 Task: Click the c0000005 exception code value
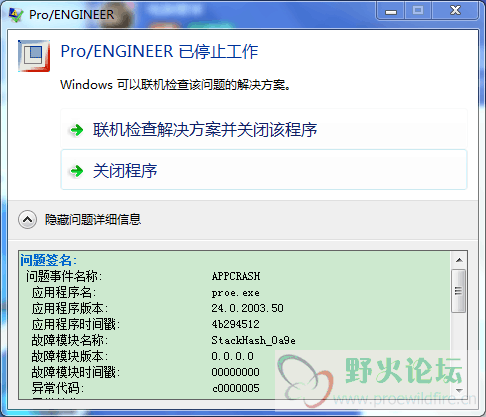click(236, 388)
